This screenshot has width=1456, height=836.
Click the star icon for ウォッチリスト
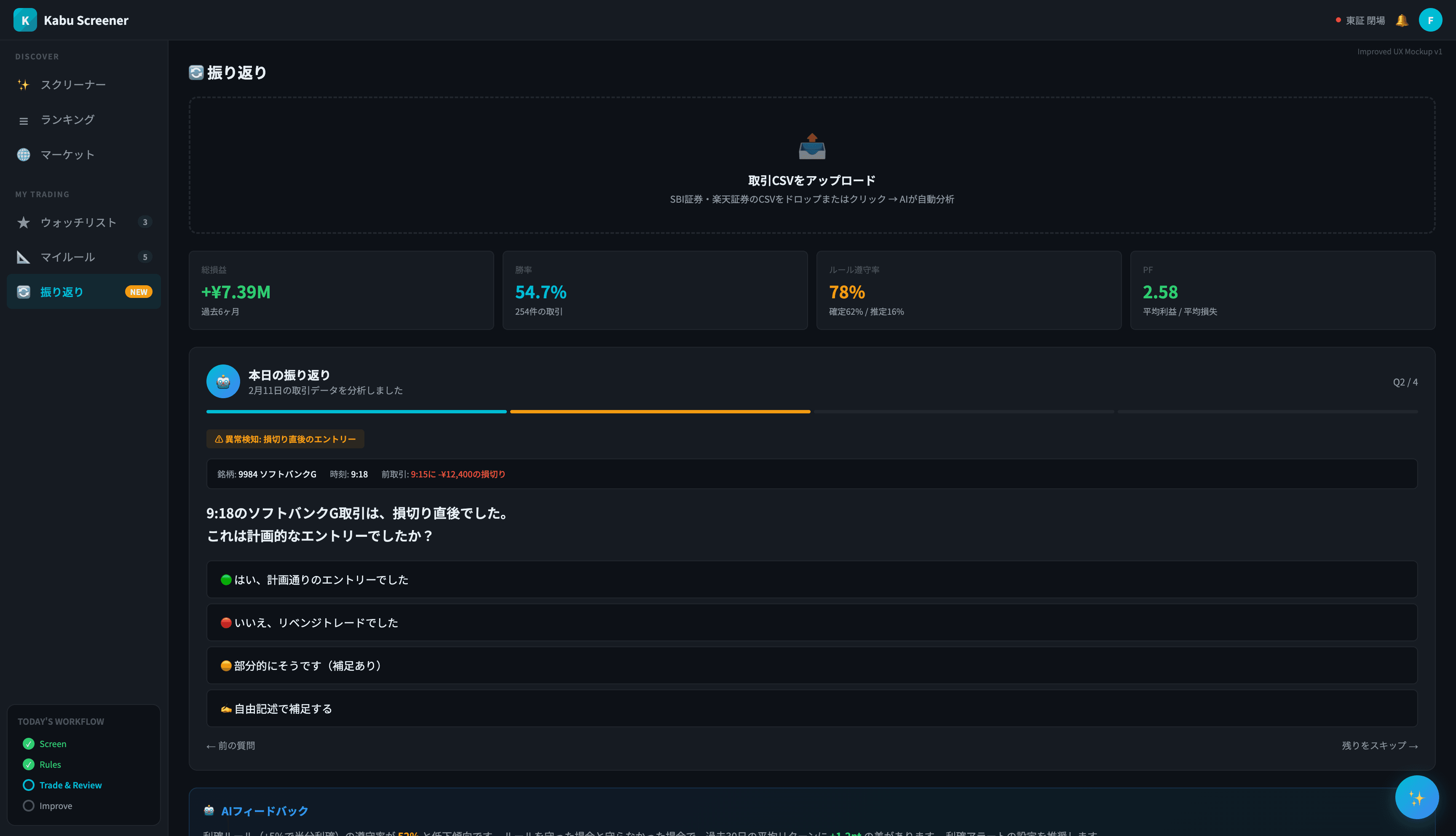[x=24, y=222]
